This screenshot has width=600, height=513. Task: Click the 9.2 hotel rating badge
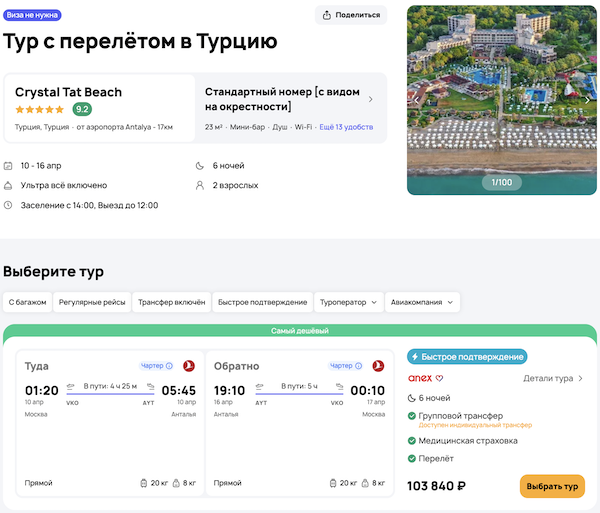pos(83,110)
